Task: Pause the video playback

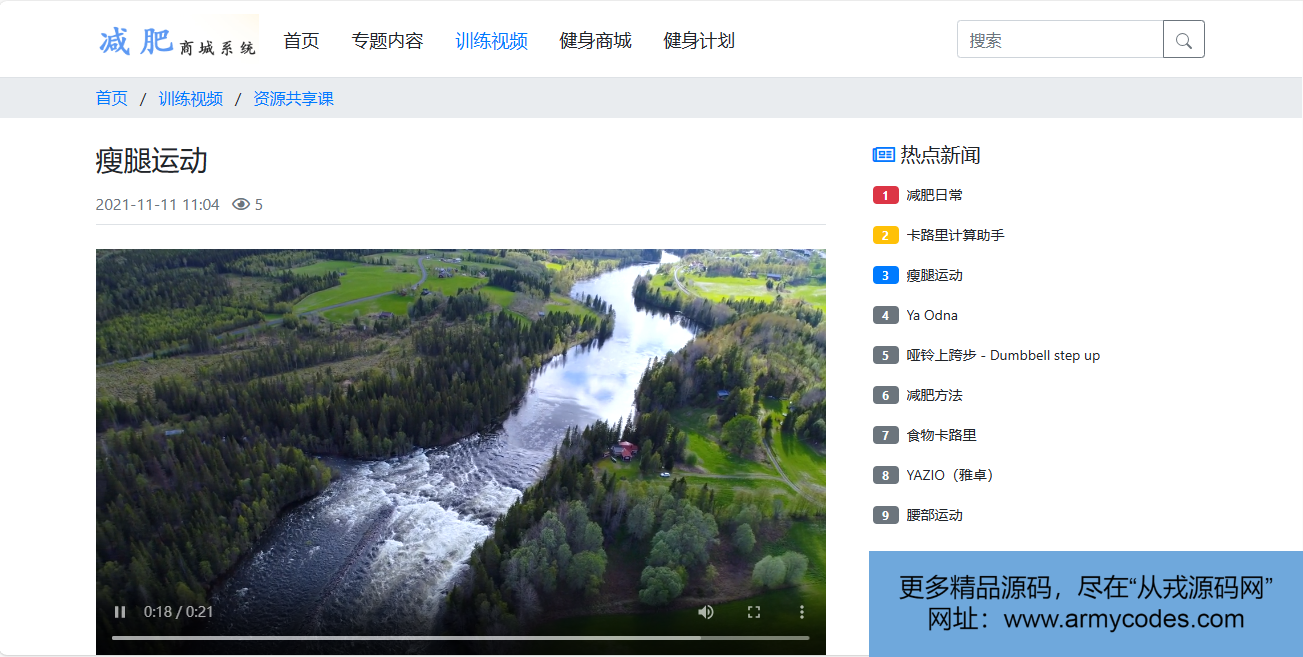Action: coord(120,612)
